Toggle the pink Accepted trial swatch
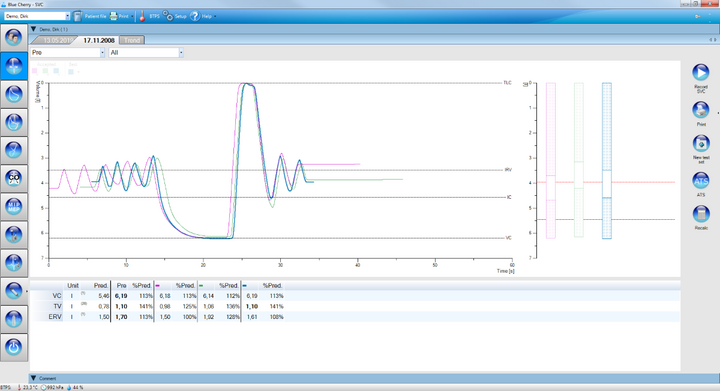Viewport: 720px width, 391px height. point(35,71)
